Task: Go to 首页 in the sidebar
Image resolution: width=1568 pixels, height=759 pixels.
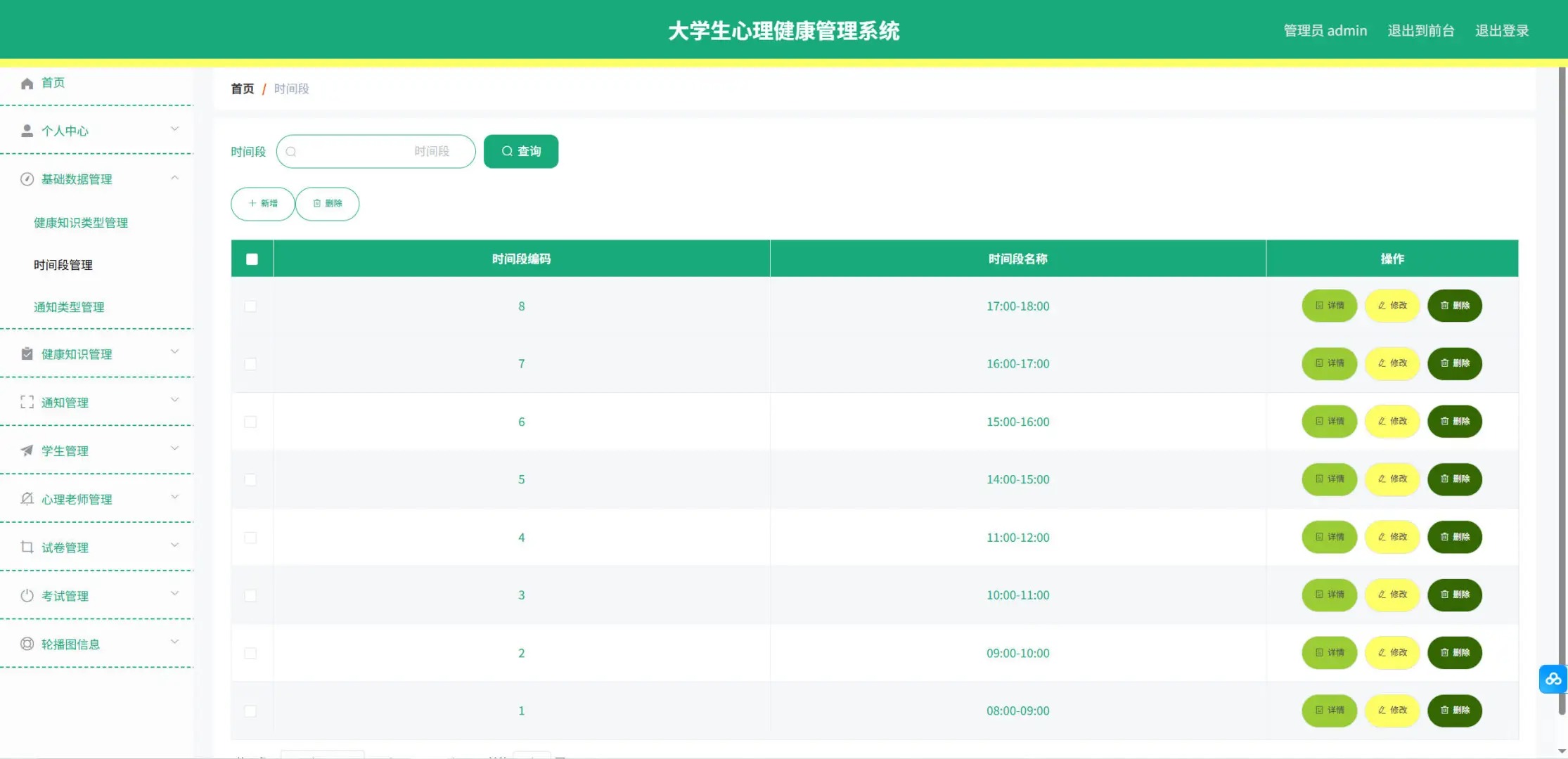Action: coord(53,83)
